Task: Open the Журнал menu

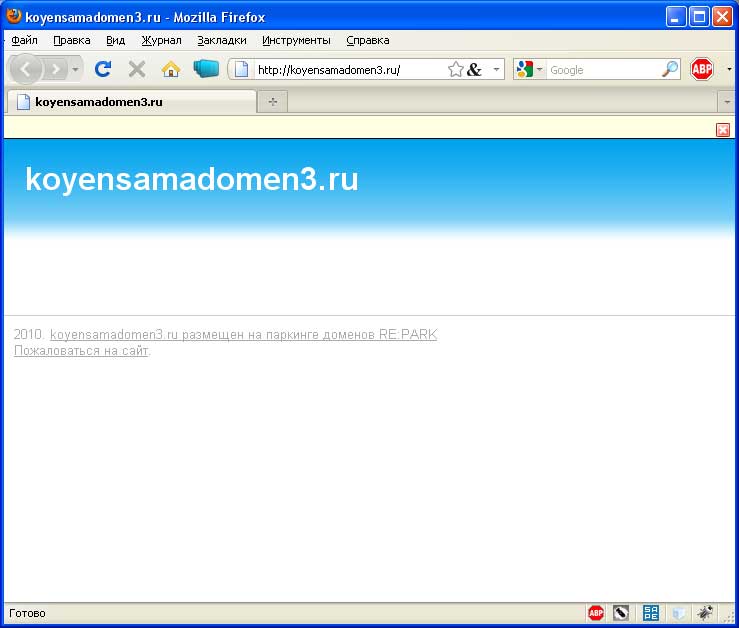Action: [x=161, y=41]
